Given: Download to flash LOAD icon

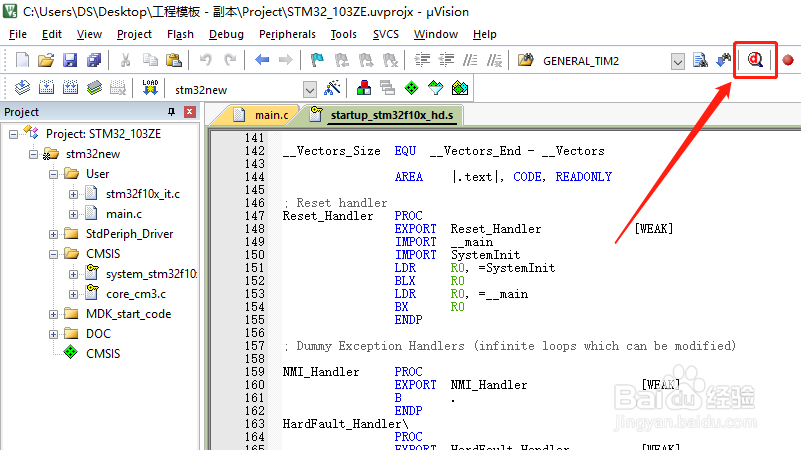Looking at the screenshot, I should pyautogui.click(x=150, y=88).
